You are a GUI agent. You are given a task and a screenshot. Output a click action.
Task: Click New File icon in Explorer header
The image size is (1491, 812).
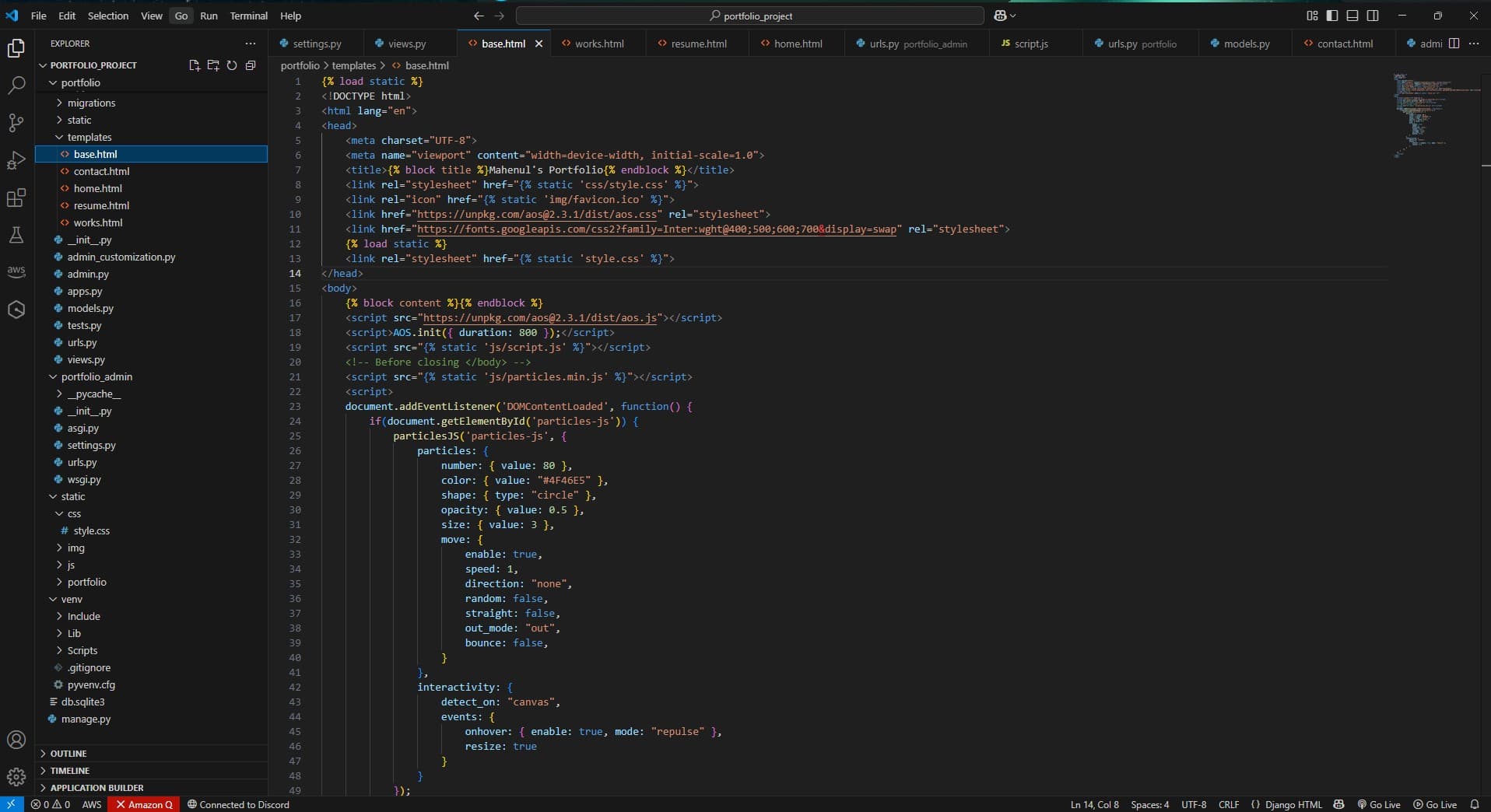(195, 65)
